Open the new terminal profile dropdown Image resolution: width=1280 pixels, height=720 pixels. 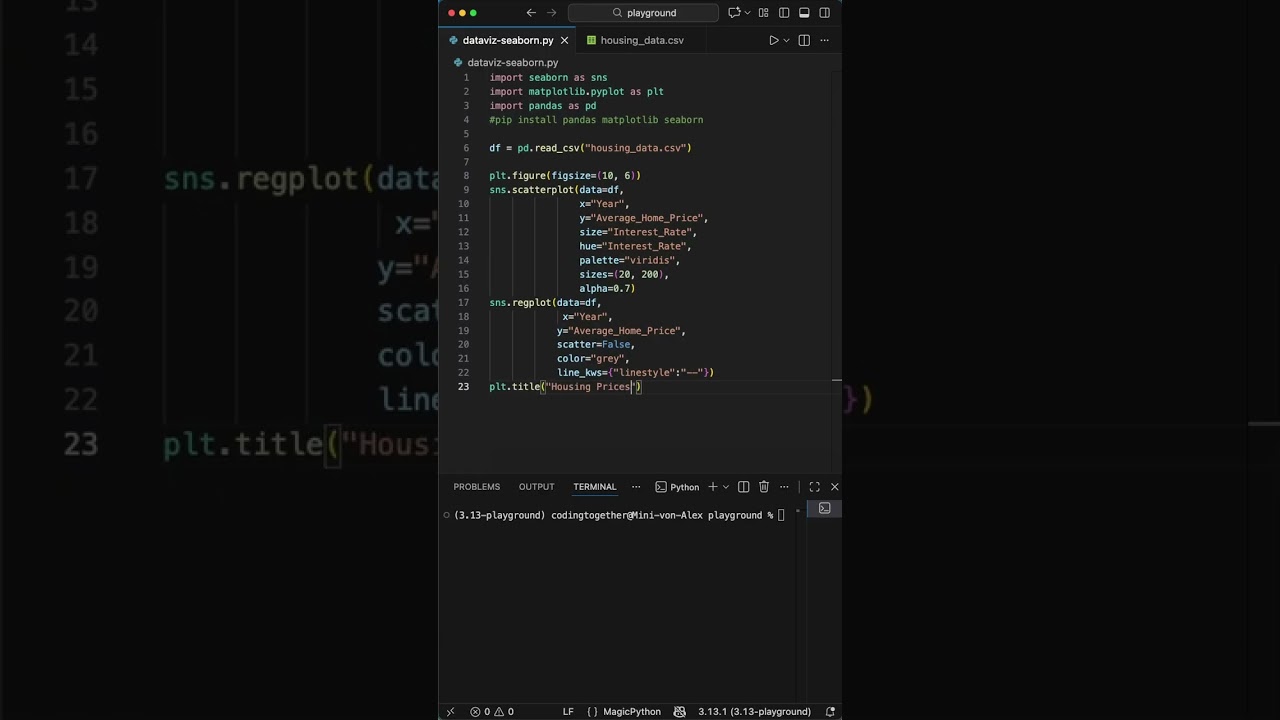click(x=726, y=487)
